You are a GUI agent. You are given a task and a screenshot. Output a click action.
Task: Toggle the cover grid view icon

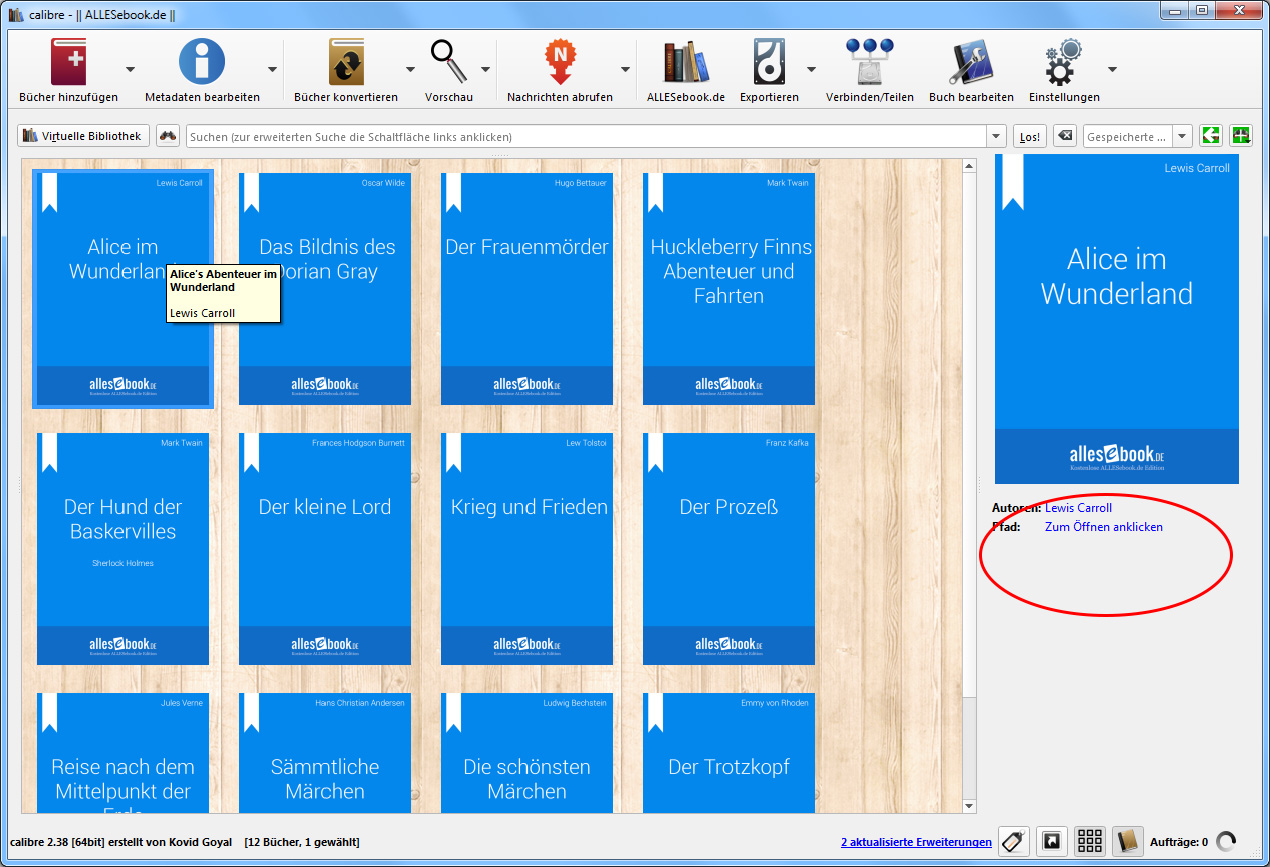(x=1090, y=841)
